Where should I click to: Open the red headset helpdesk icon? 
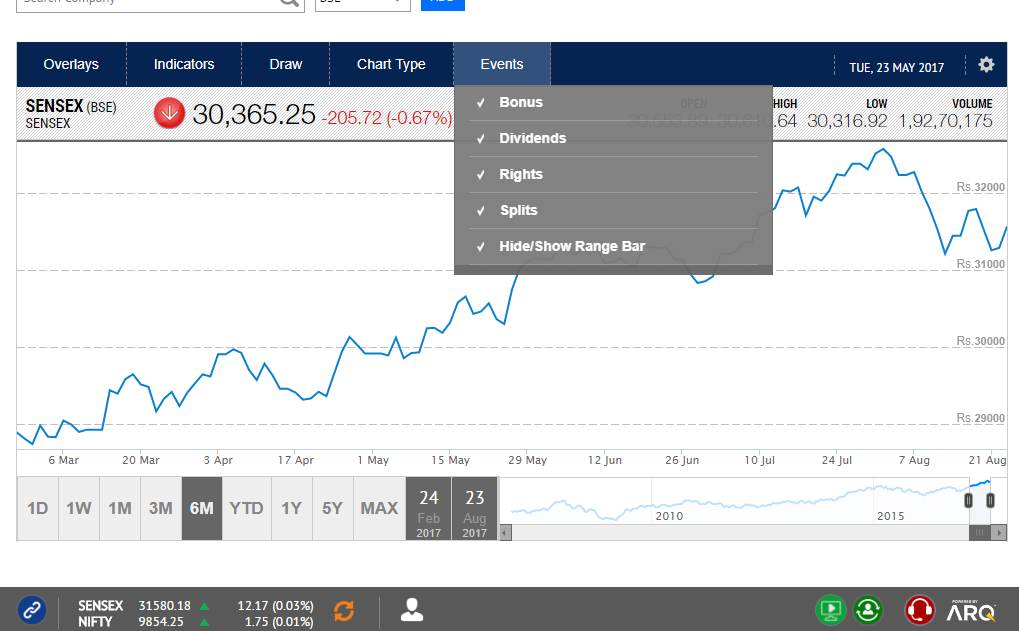pyautogui.click(x=919, y=609)
